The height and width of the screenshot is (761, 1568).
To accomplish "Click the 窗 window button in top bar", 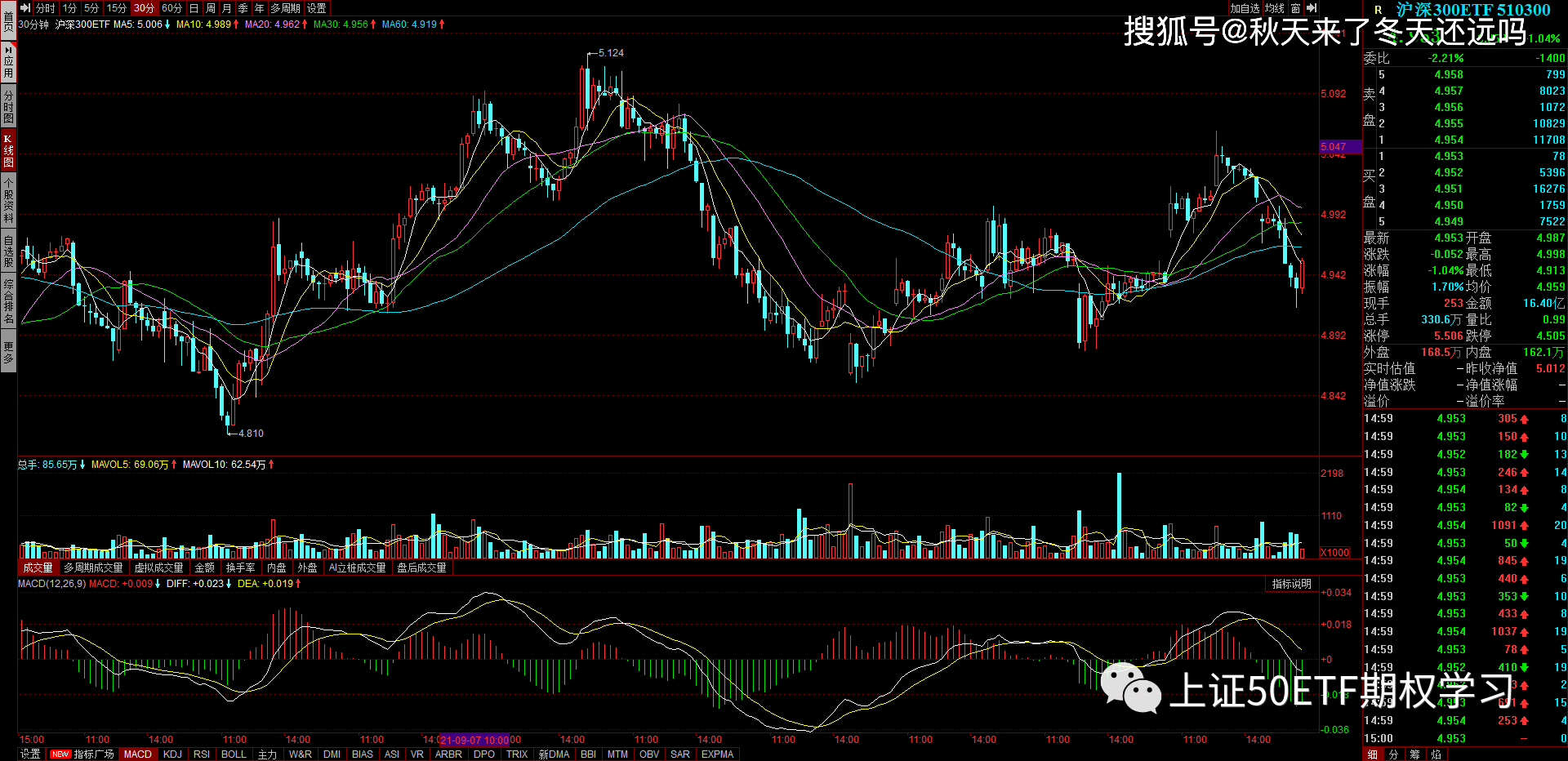I will pyautogui.click(x=1295, y=8).
